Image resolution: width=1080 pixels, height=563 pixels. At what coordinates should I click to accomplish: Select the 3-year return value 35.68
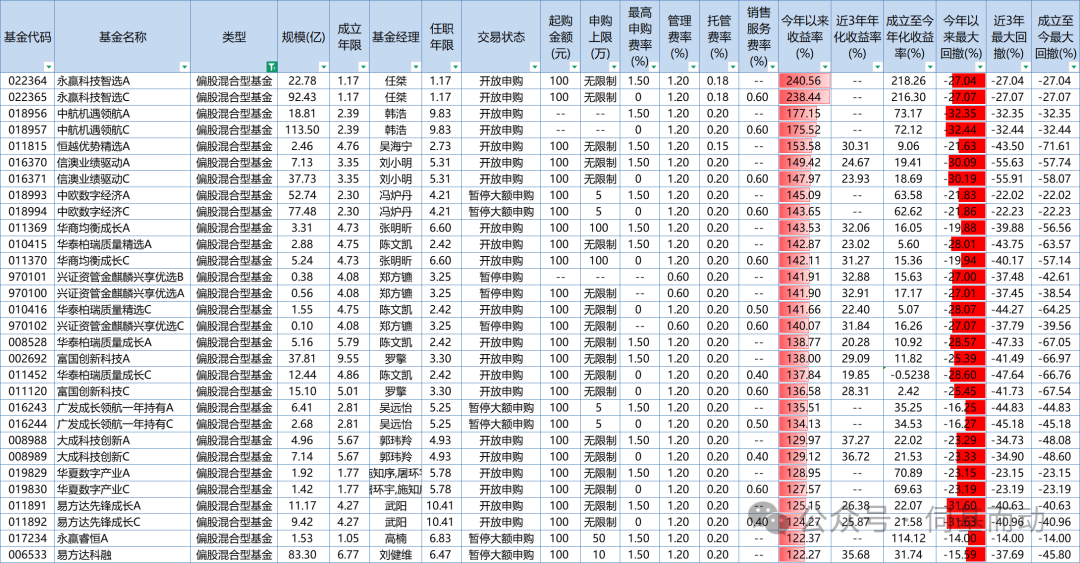tap(855, 555)
